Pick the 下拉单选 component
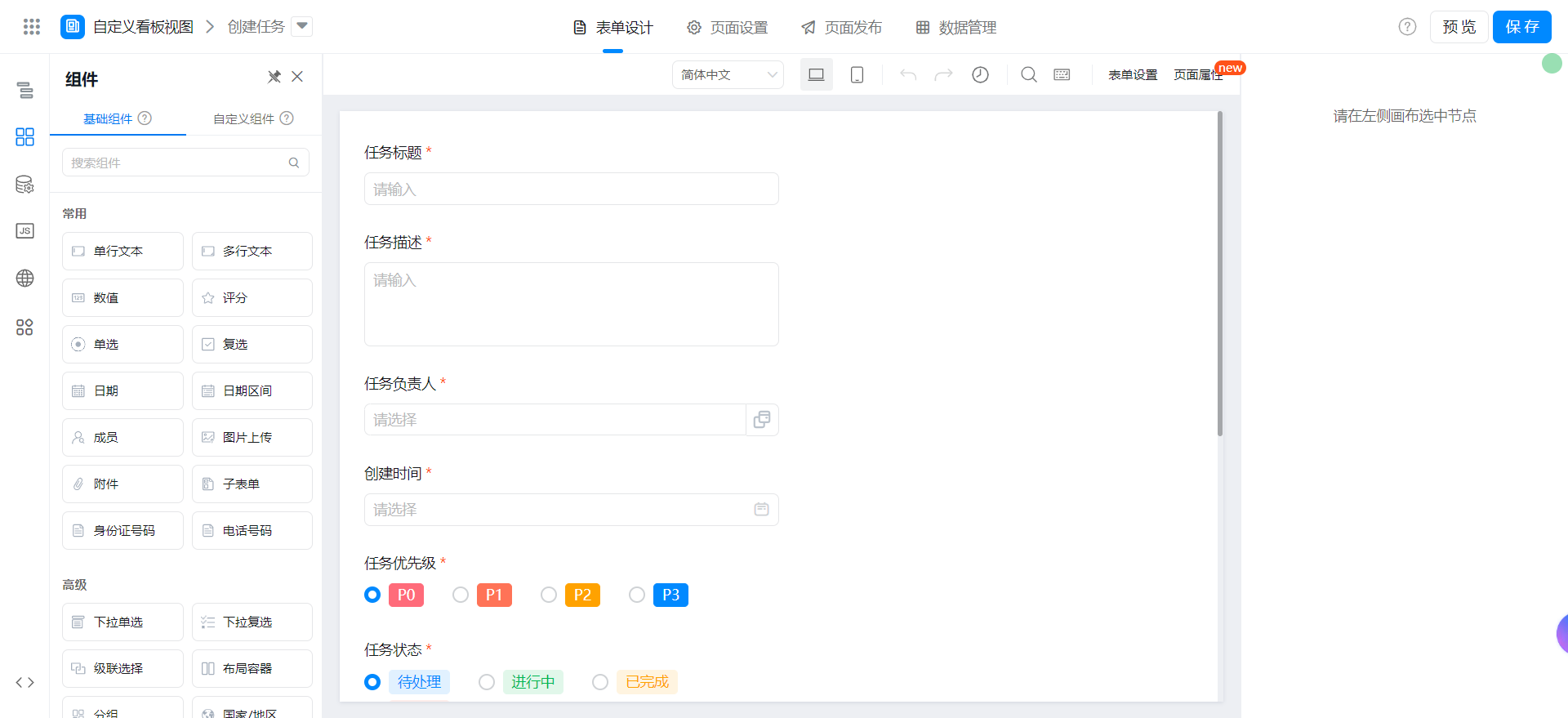This screenshot has height=718, width=1568. pos(122,622)
